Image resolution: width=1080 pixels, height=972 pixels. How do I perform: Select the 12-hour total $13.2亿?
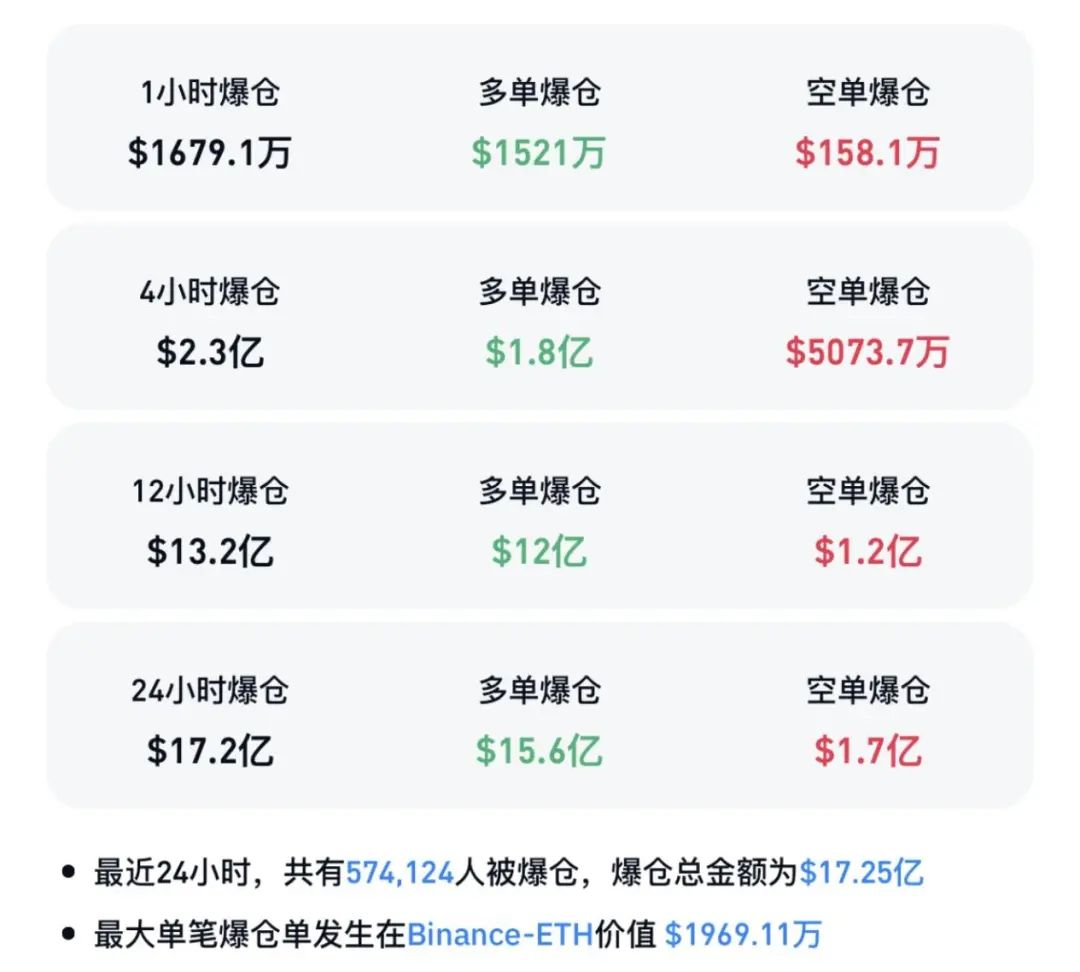210,551
